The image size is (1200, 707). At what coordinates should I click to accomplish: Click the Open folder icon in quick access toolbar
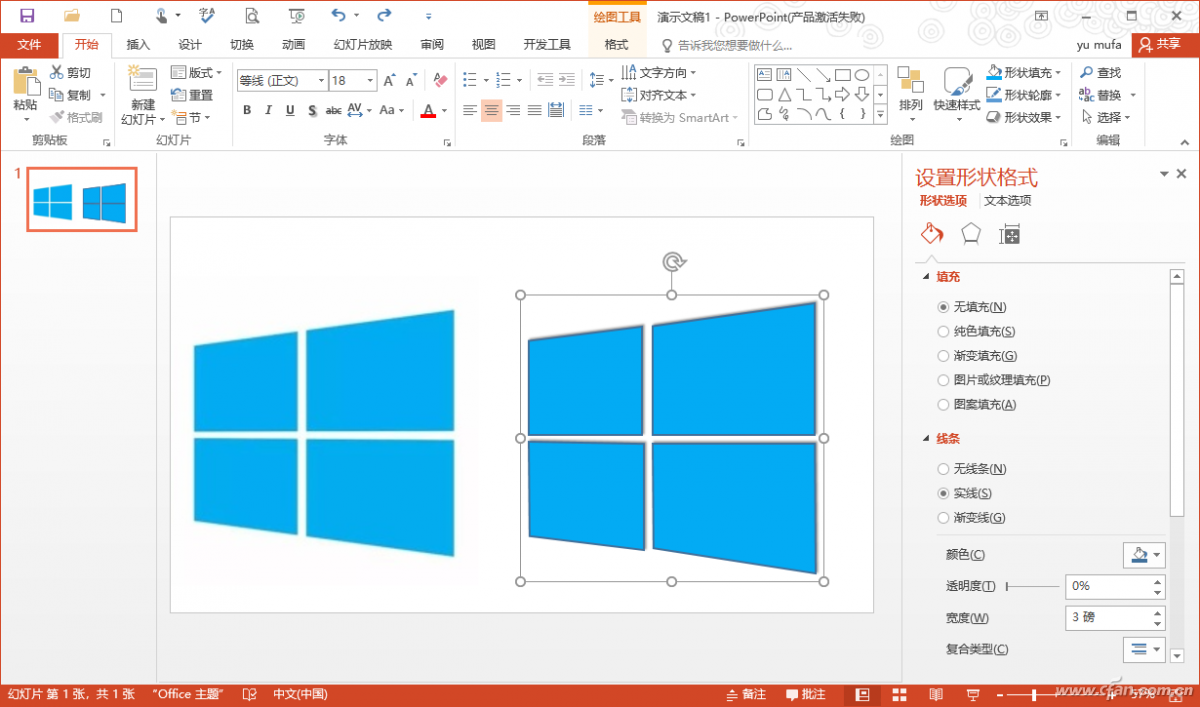pos(72,16)
